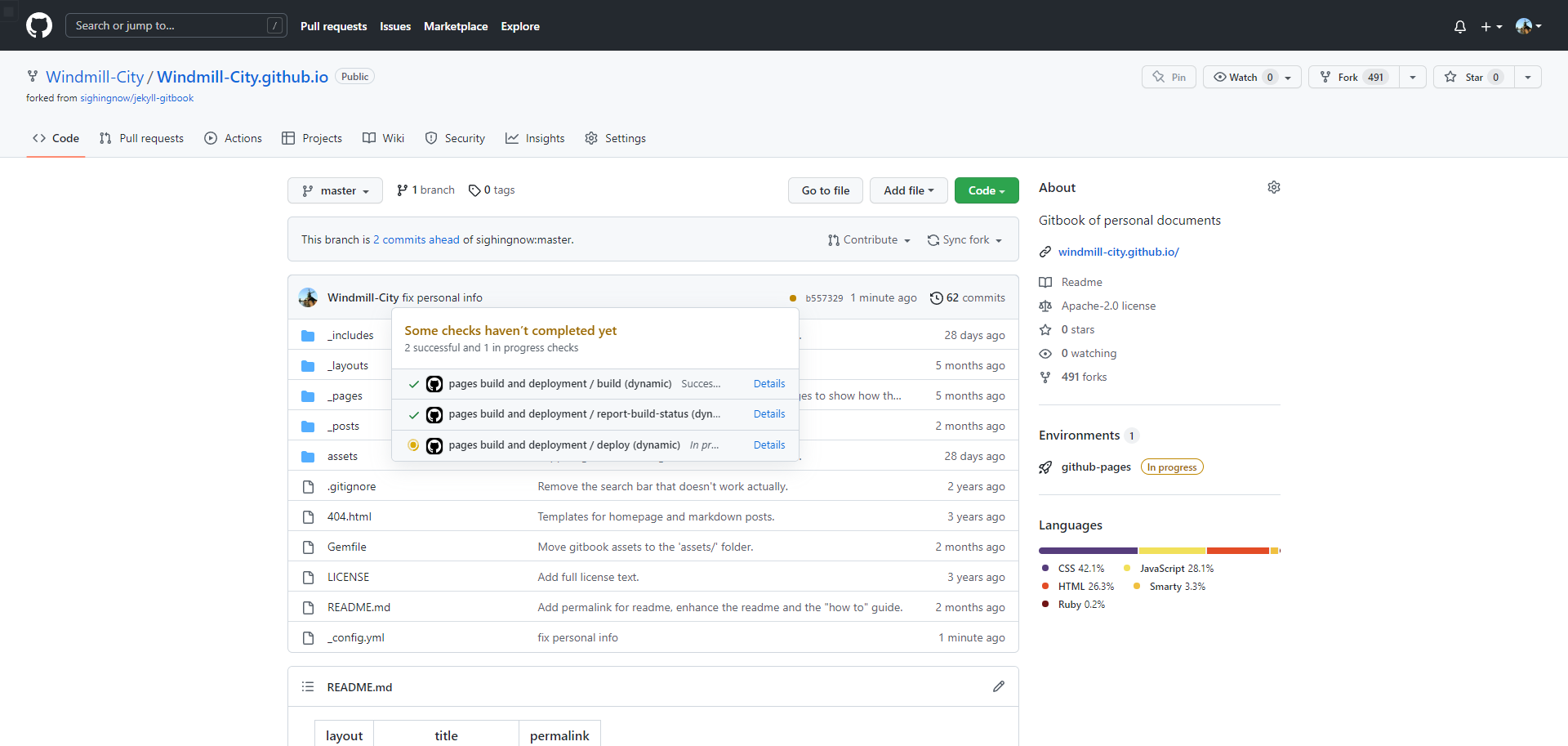1568x746 pixels.
Task: Open notifications bell icon
Action: pos(1460,26)
